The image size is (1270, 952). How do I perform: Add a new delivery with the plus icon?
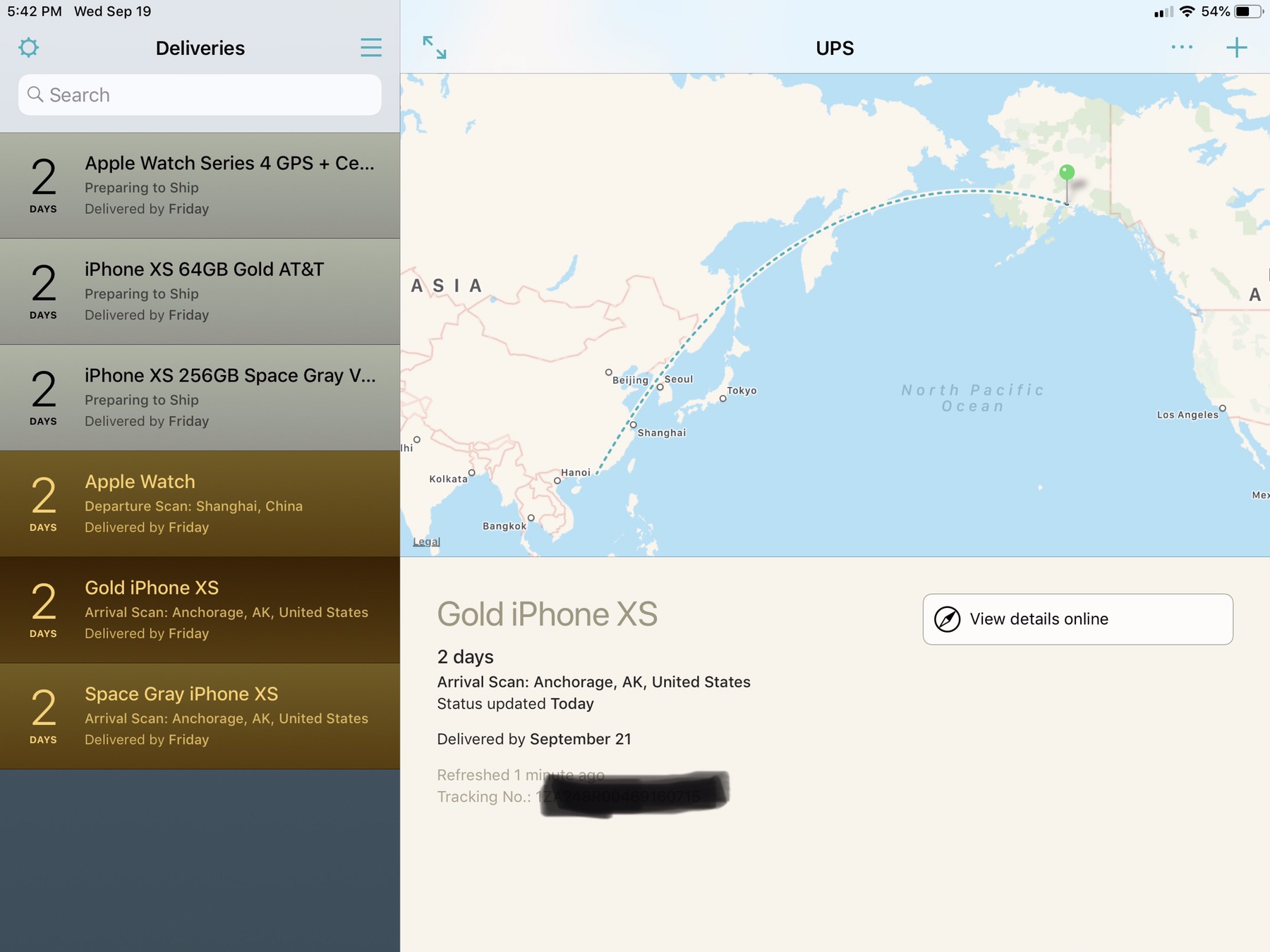(x=1237, y=48)
